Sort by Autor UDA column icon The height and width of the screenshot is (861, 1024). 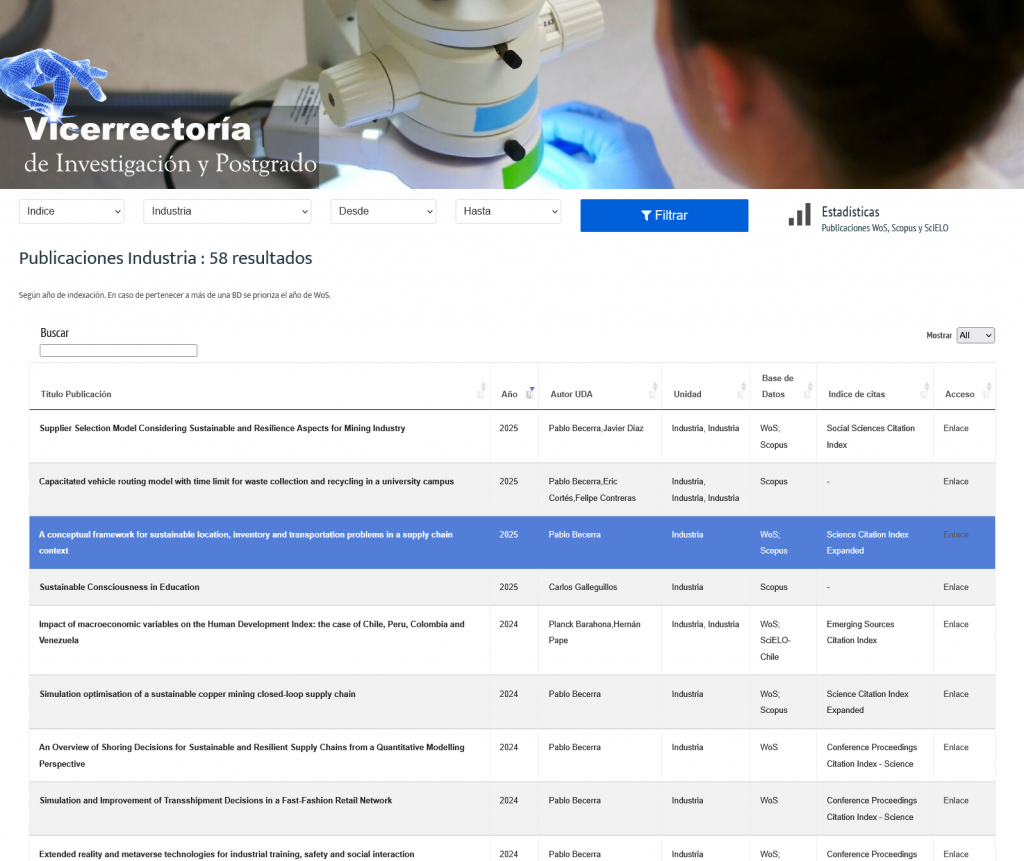pos(653,392)
